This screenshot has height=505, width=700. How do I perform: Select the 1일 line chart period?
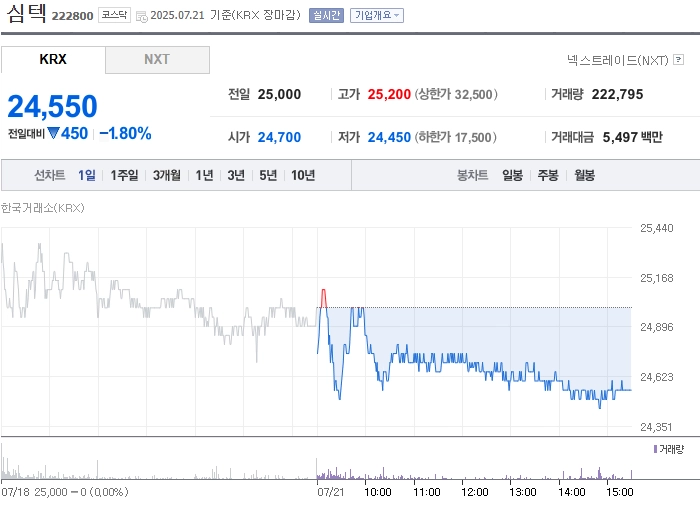tap(87, 175)
